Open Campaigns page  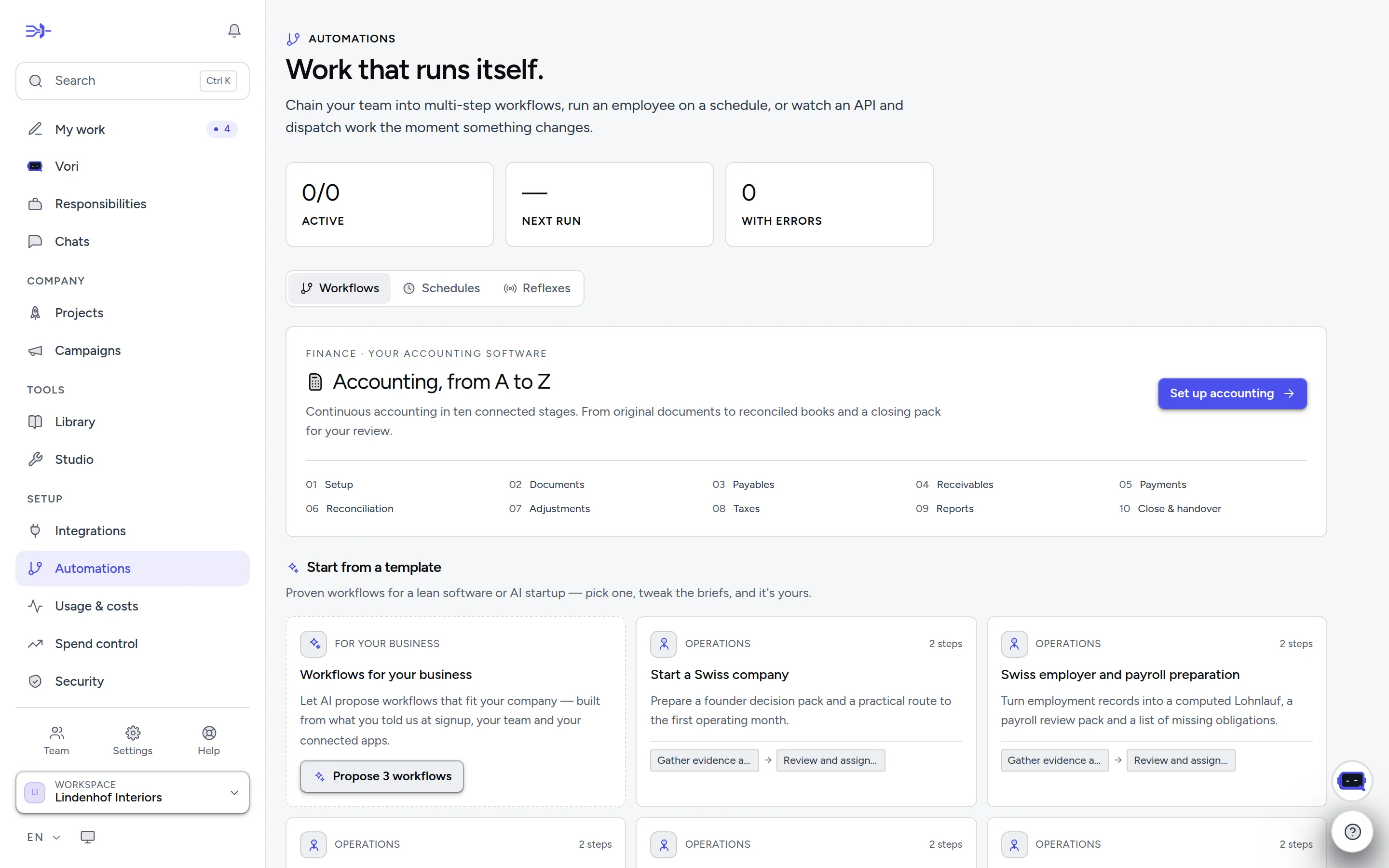[133, 350]
